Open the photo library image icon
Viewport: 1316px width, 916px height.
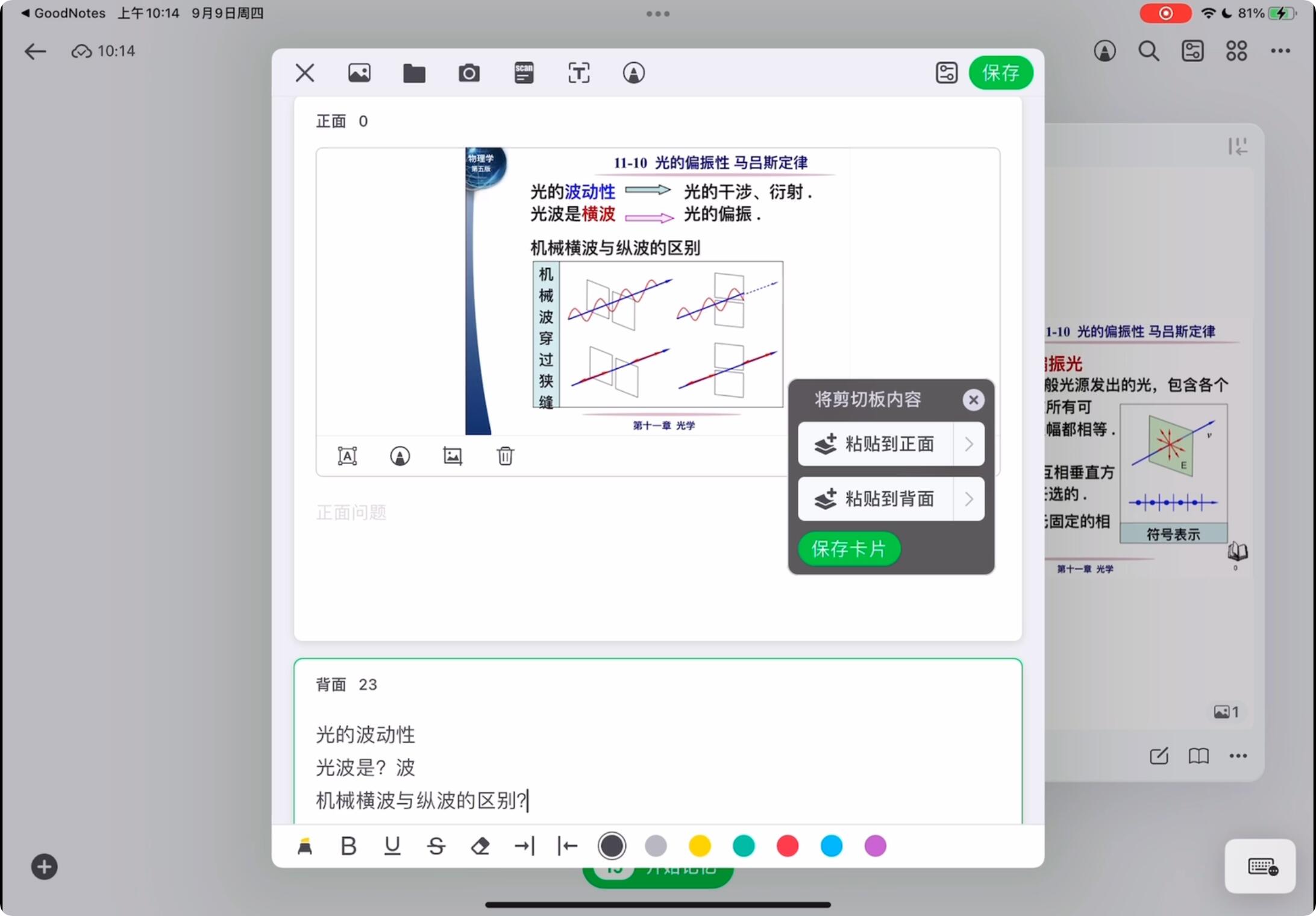point(359,74)
